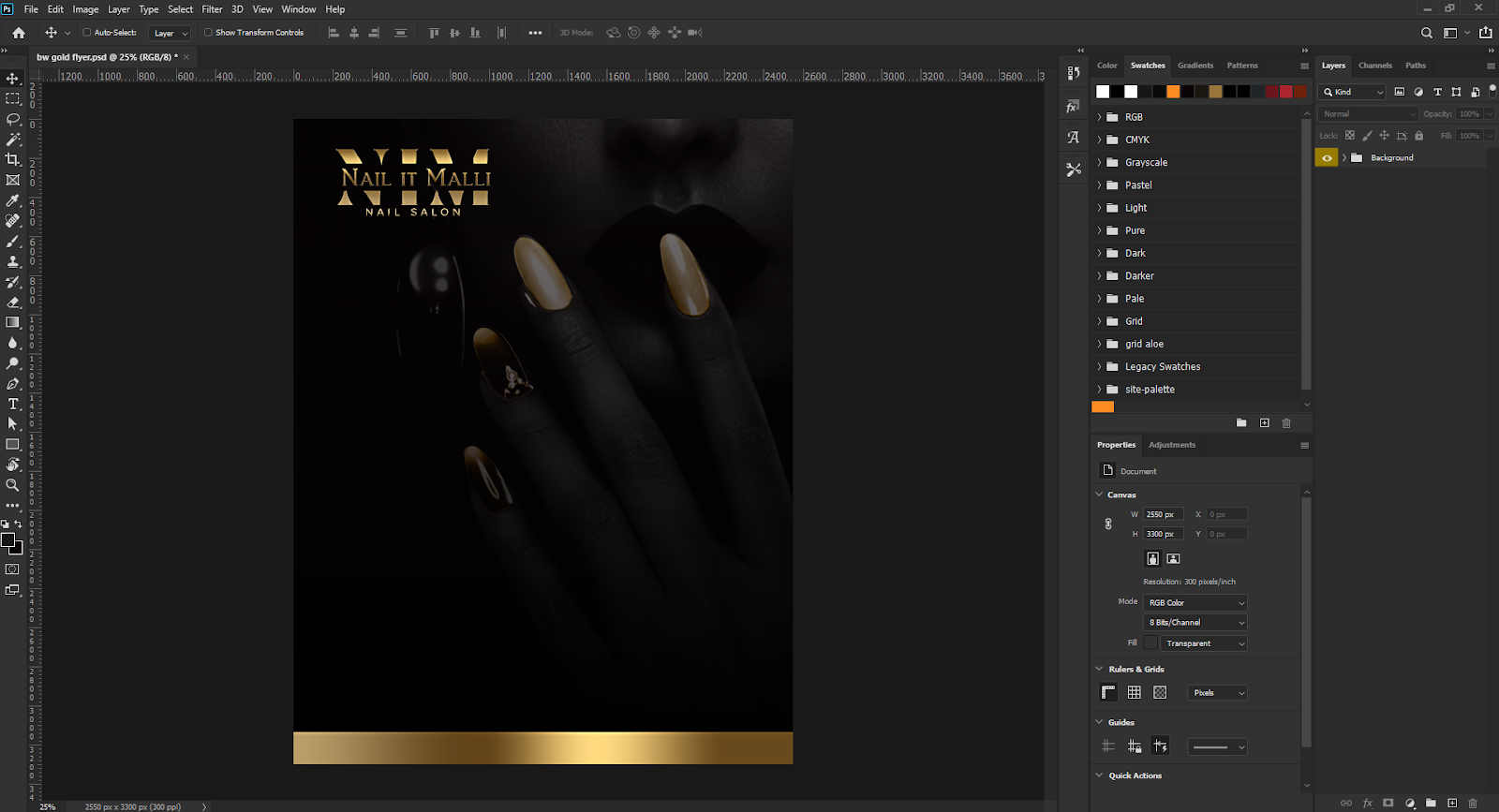1499x812 pixels.
Task: Open the Pixels ruler units dropdown
Action: [x=1217, y=693]
